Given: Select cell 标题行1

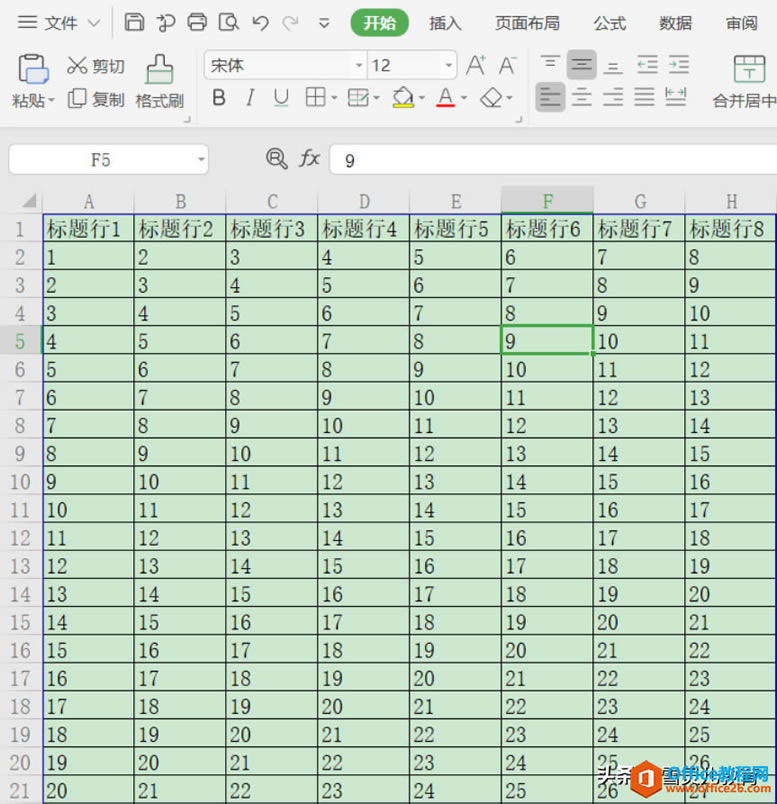Looking at the screenshot, I should click(88, 229).
